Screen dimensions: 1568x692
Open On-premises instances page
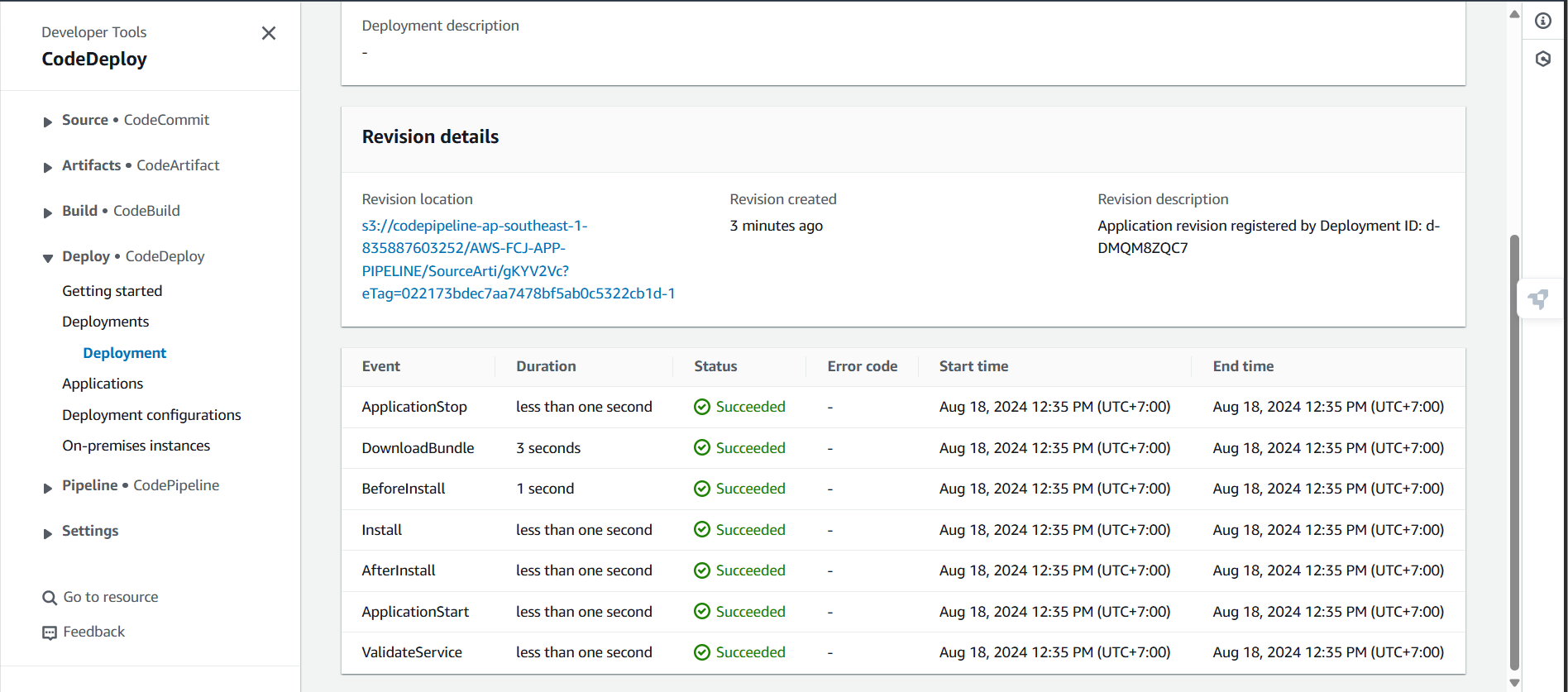click(x=136, y=446)
